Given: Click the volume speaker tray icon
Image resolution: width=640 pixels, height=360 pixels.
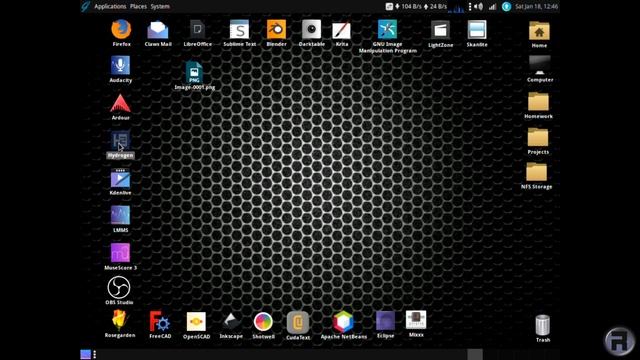Looking at the screenshot, I should pyautogui.click(x=479, y=7).
